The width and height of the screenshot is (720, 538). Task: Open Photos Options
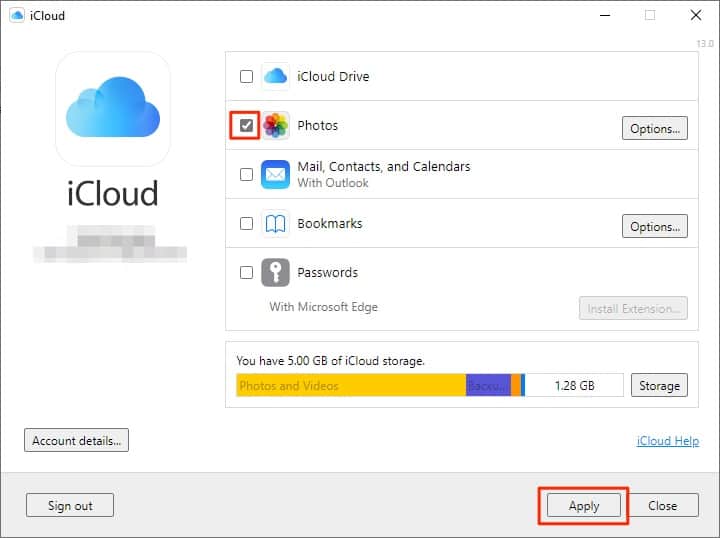[654, 129]
